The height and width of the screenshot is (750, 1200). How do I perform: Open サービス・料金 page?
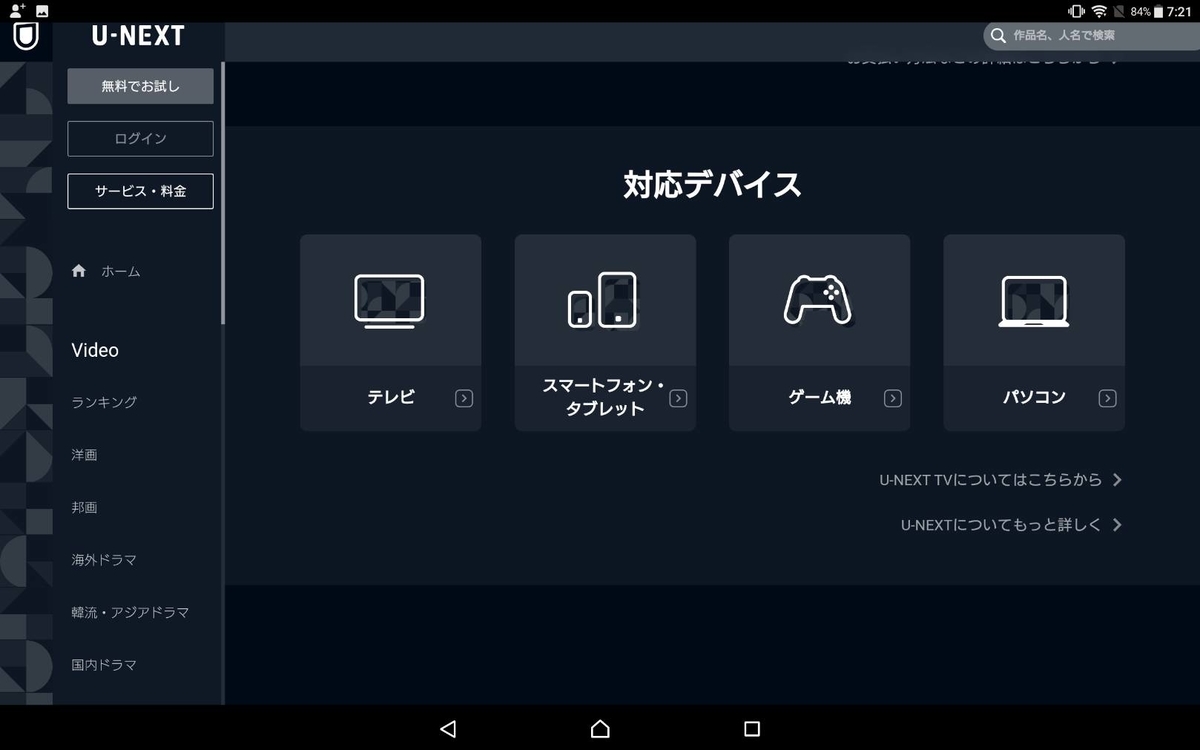click(140, 191)
